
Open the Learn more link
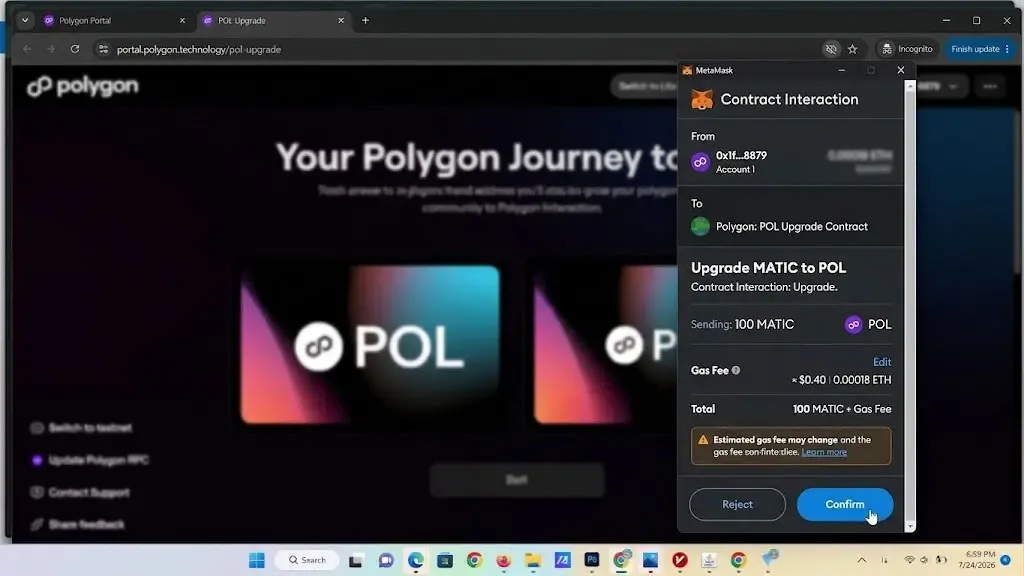pyautogui.click(x=824, y=452)
